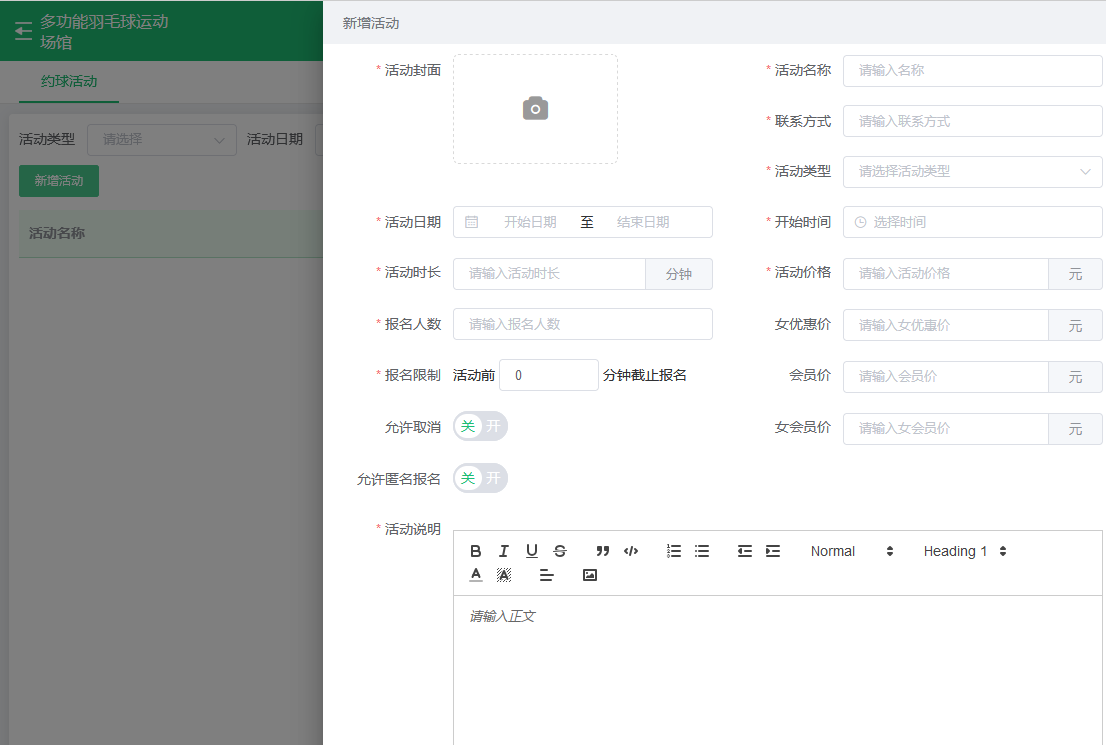Screen dimensions: 1106x745
Task: Focus the activity name (请输入名称) input
Action: click(x=973, y=71)
